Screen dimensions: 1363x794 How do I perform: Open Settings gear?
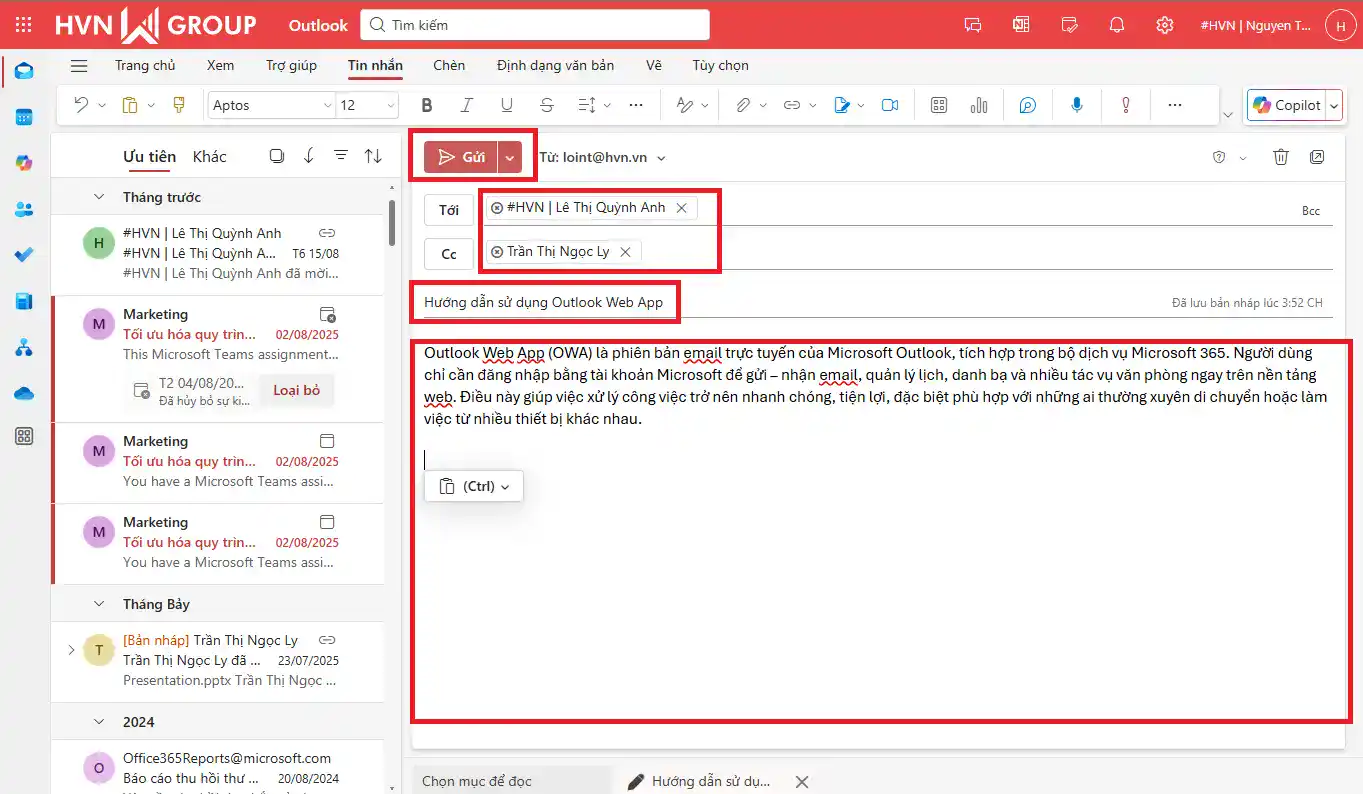(1165, 25)
